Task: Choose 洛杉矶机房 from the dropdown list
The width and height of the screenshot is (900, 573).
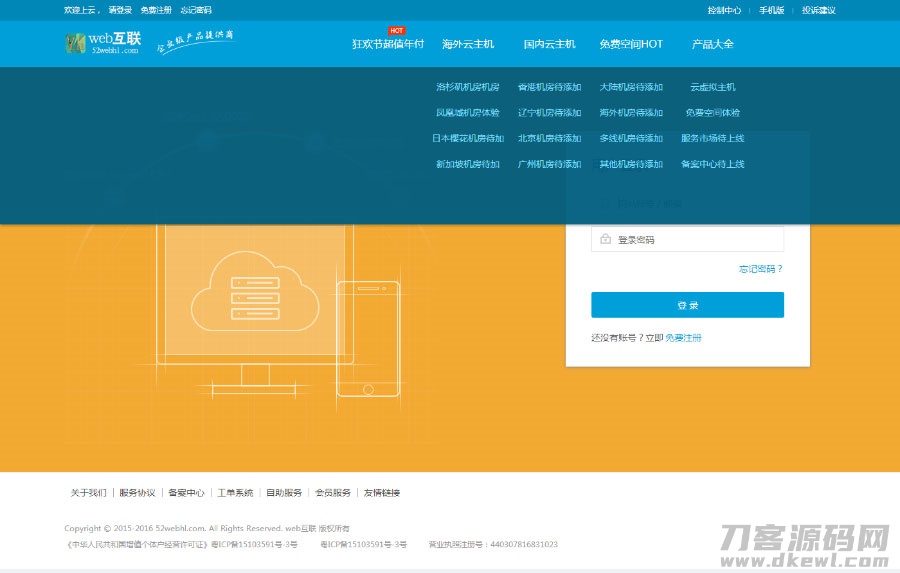Action: (467, 87)
